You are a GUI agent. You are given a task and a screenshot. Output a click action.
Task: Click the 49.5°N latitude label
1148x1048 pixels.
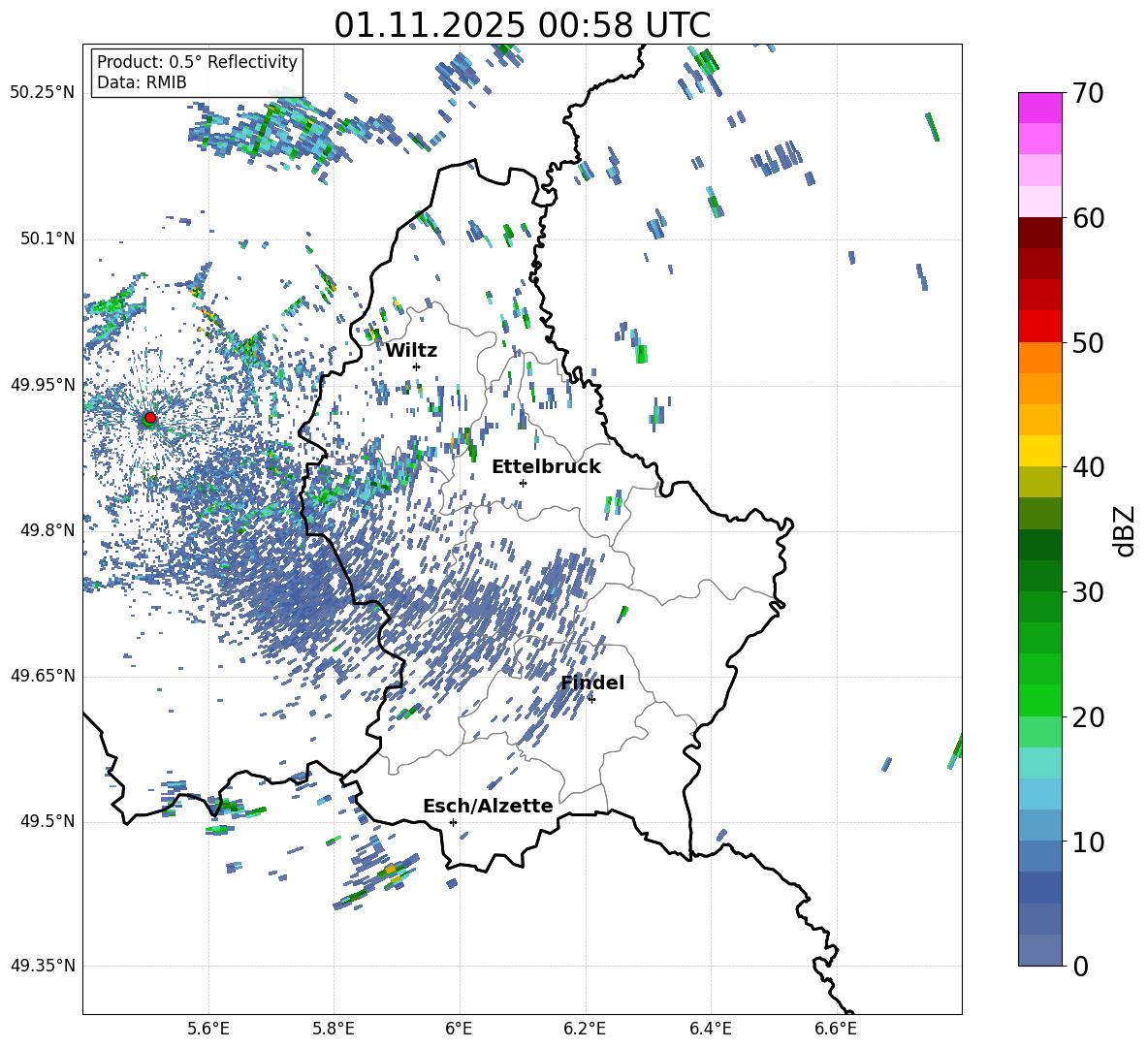point(47,821)
